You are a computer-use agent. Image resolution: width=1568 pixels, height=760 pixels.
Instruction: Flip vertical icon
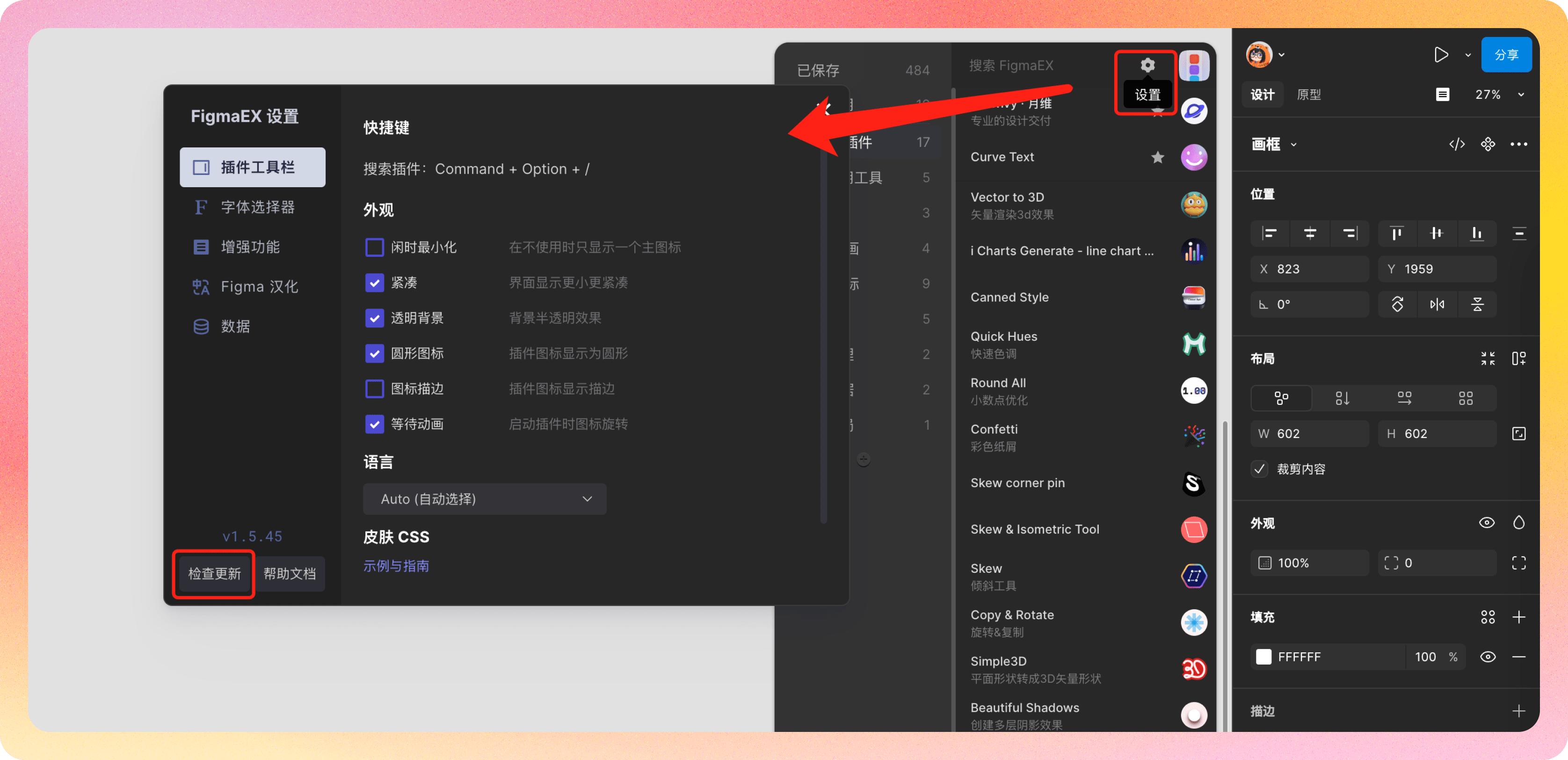(1477, 305)
